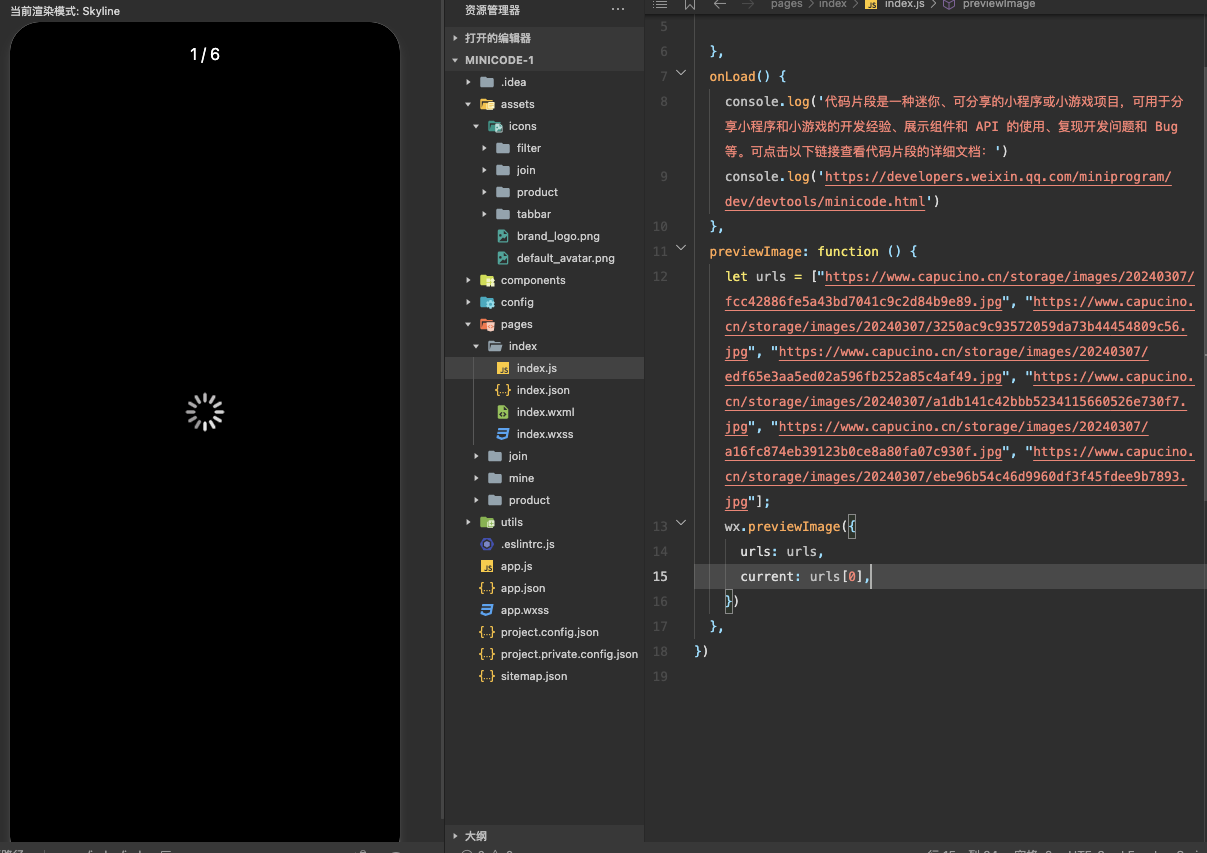Expand the tabbar folder

[x=484, y=214]
